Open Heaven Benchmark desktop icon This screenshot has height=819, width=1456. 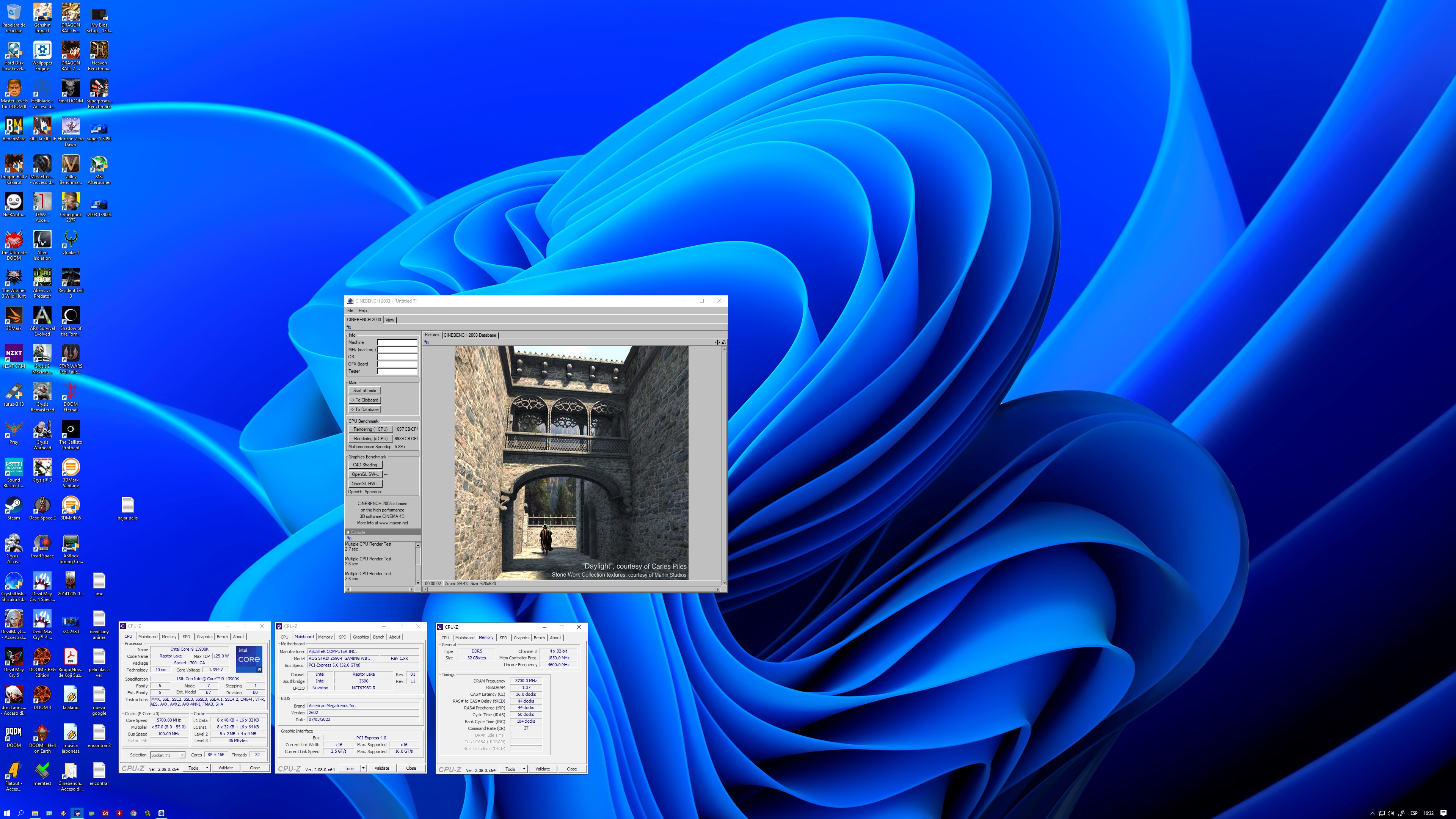99,56
